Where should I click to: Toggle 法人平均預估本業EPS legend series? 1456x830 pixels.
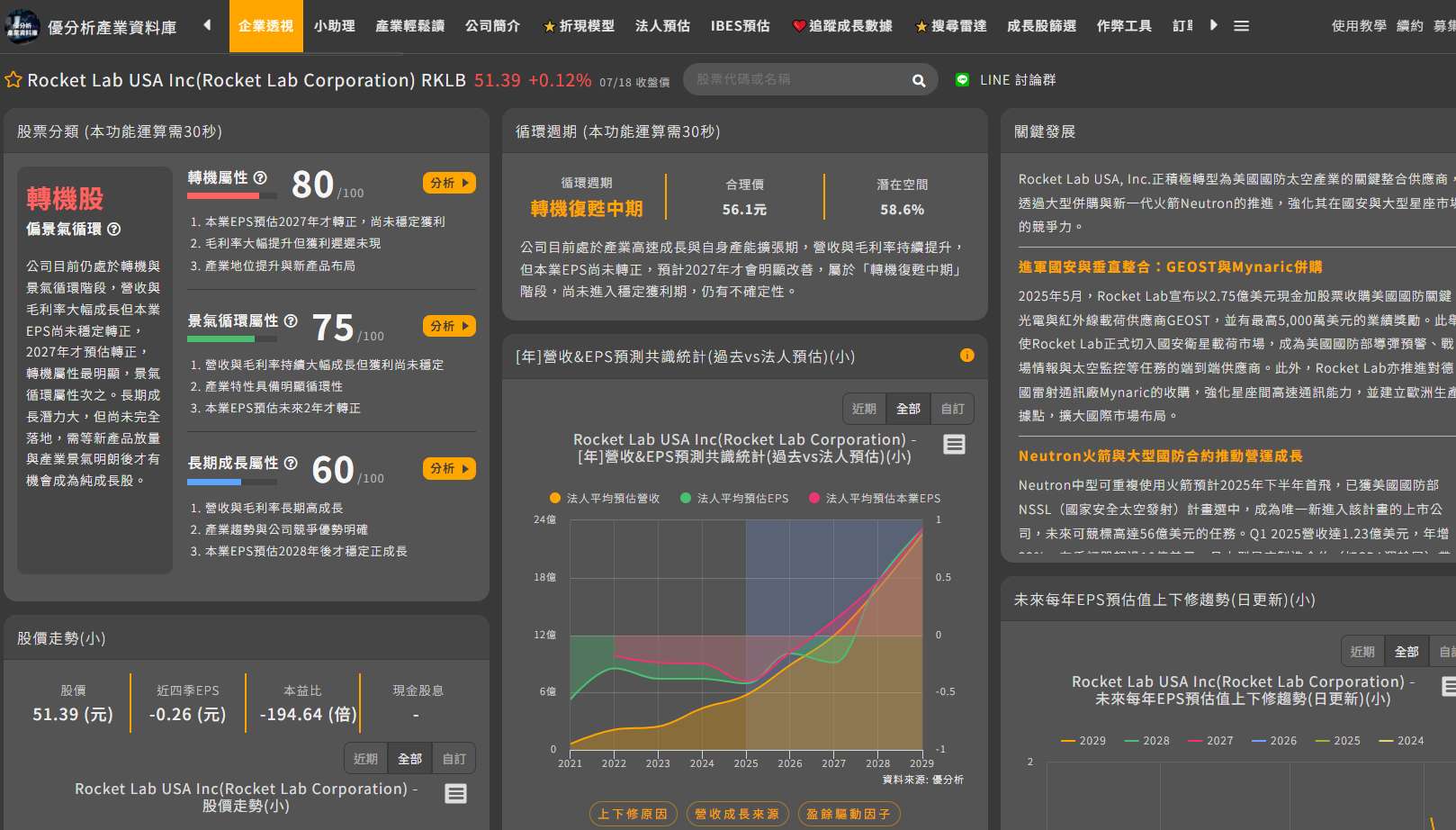[x=875, y=498]
